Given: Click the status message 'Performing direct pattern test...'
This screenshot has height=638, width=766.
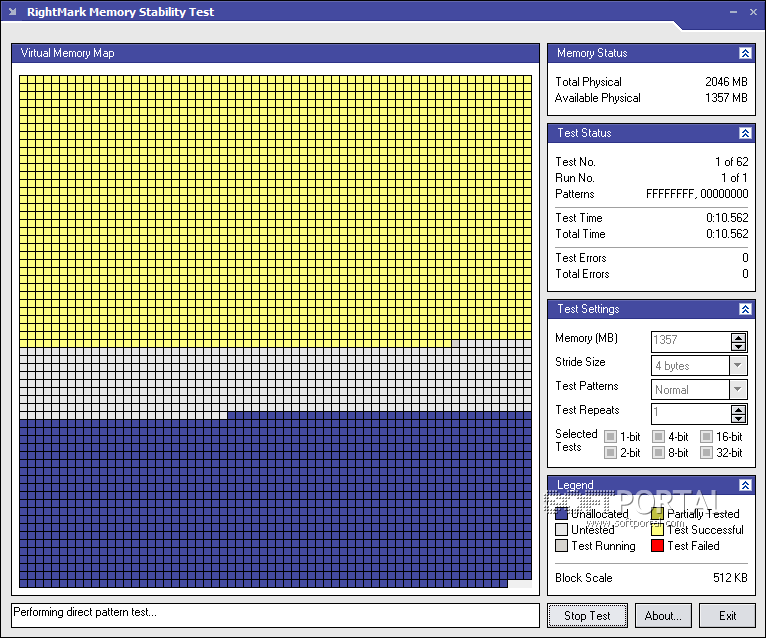Looking at the screenshot, I should tap(85, 612).
